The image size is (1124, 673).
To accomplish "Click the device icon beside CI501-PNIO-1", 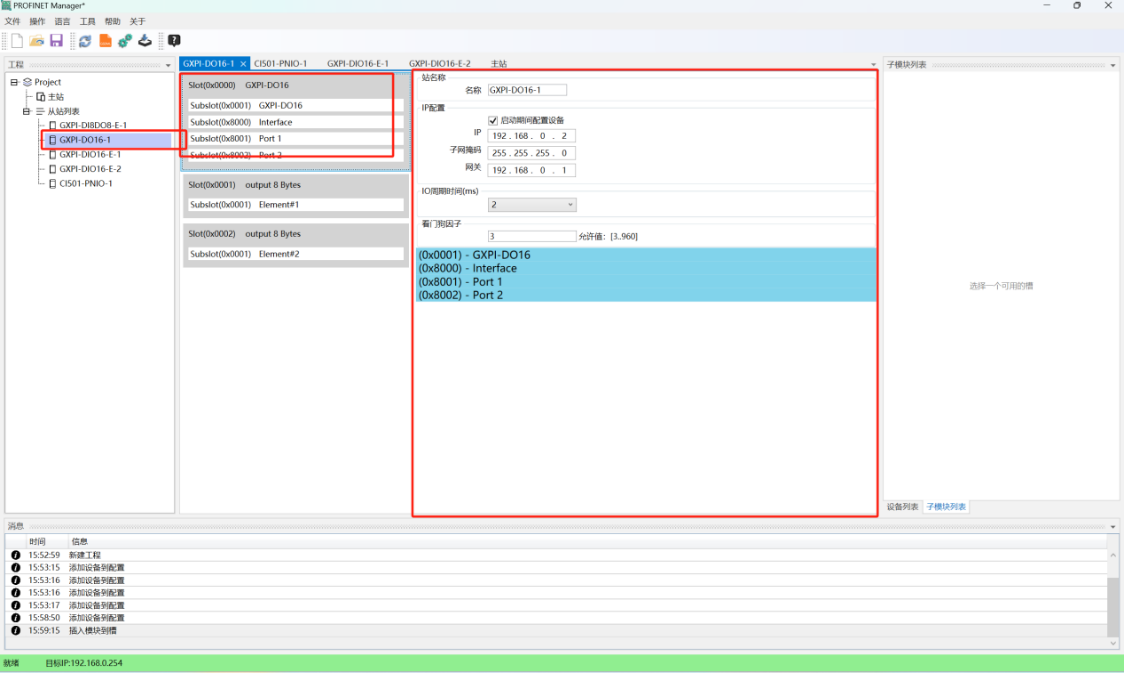I will pos(52,183).
